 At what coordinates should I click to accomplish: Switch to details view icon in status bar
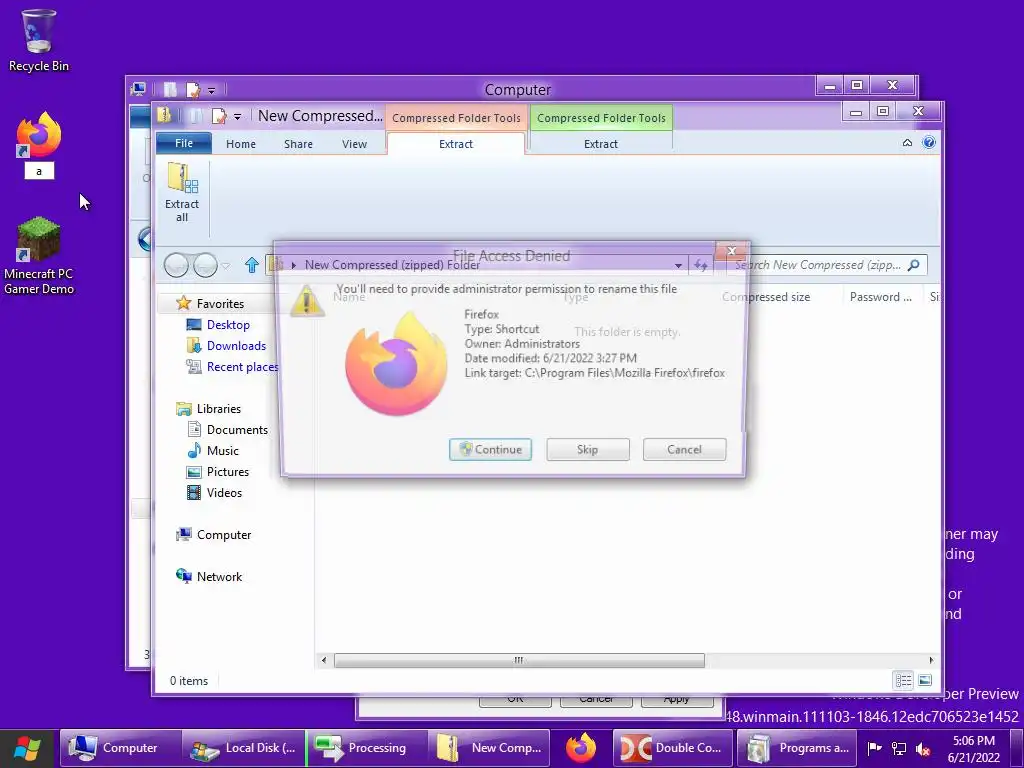click(903, 680)
